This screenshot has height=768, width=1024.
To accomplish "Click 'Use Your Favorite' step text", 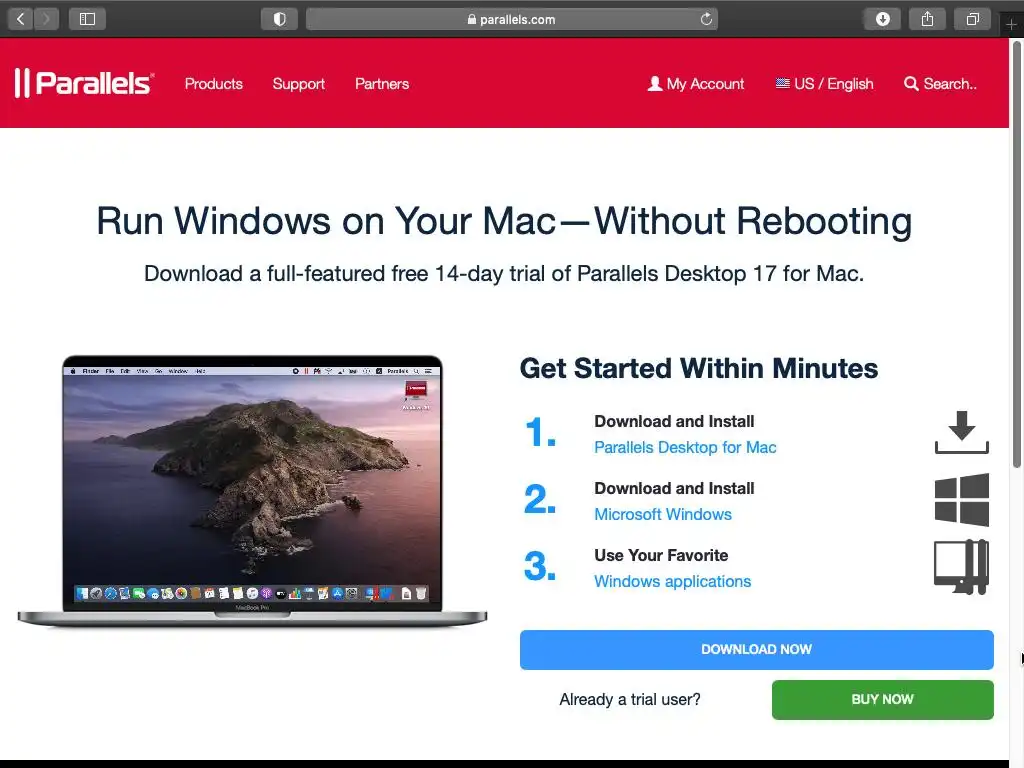I will click(661, 555).
